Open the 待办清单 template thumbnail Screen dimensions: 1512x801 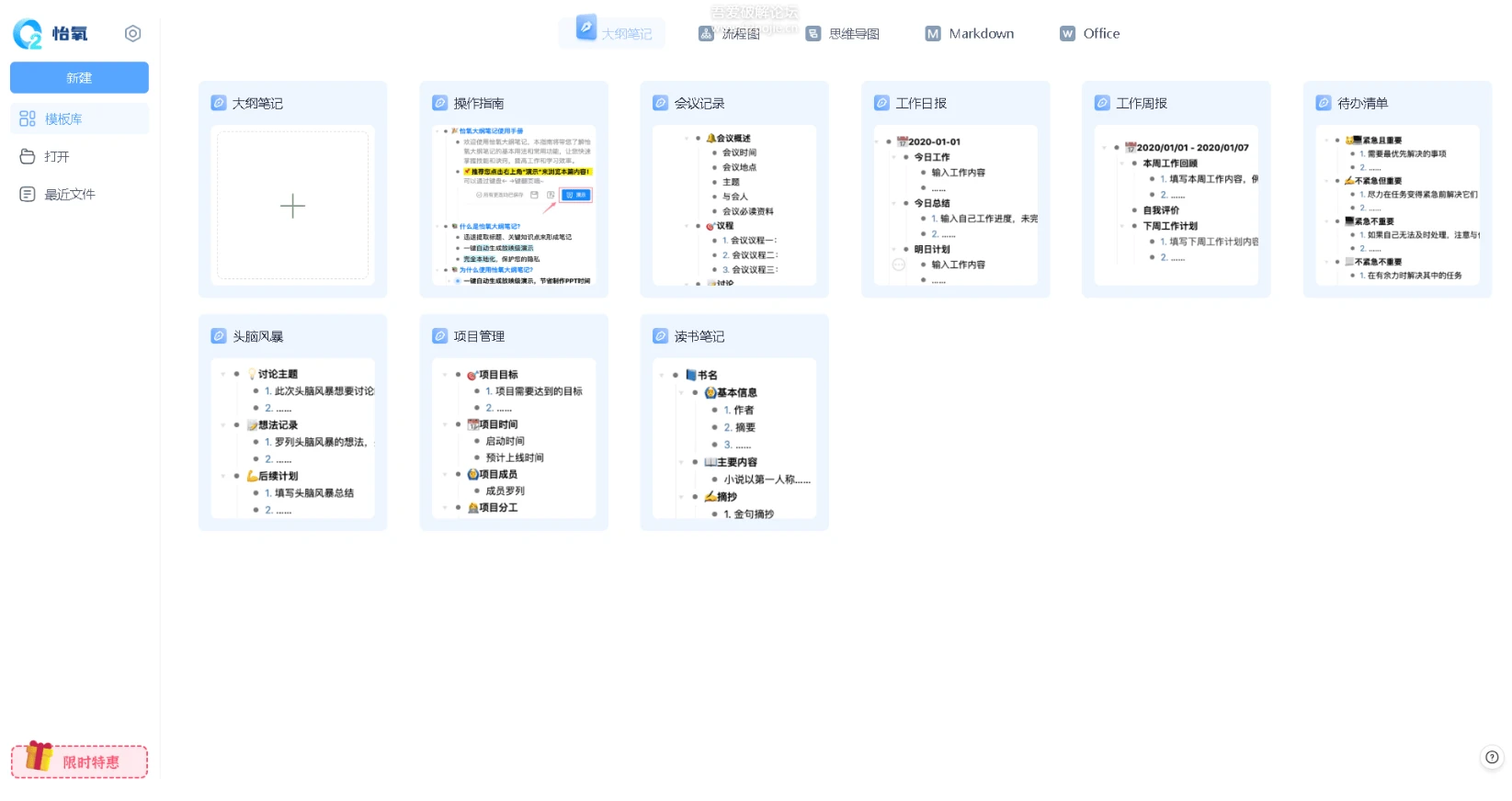click(1398, 205)
